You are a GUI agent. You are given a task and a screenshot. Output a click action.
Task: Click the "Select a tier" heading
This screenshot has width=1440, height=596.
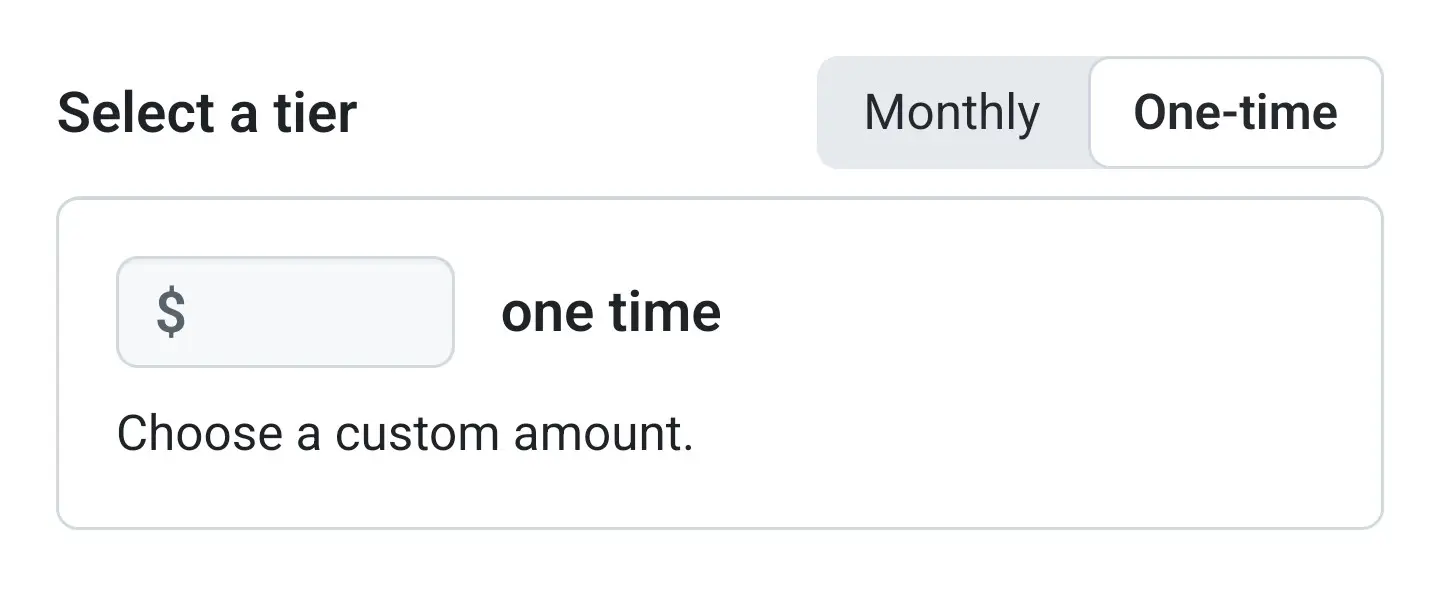207,112
